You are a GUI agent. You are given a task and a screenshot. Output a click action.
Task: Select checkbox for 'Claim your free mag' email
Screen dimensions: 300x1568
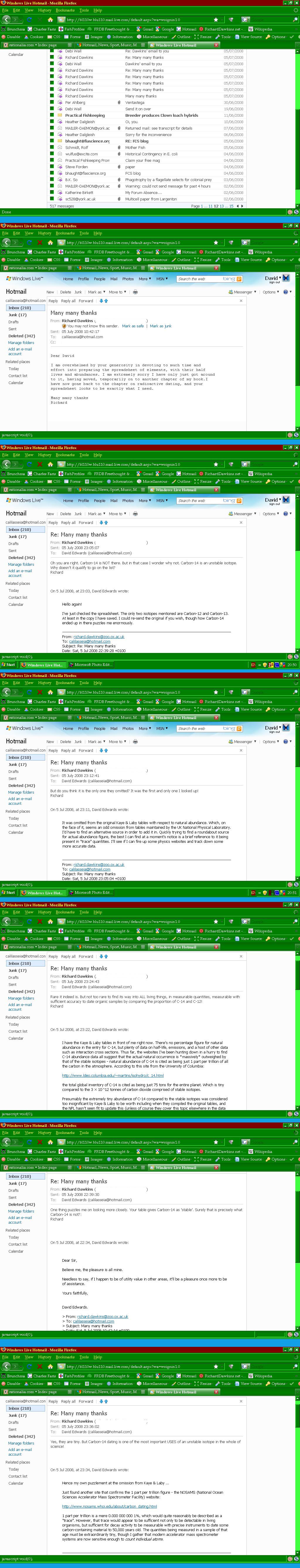point(52,160)
